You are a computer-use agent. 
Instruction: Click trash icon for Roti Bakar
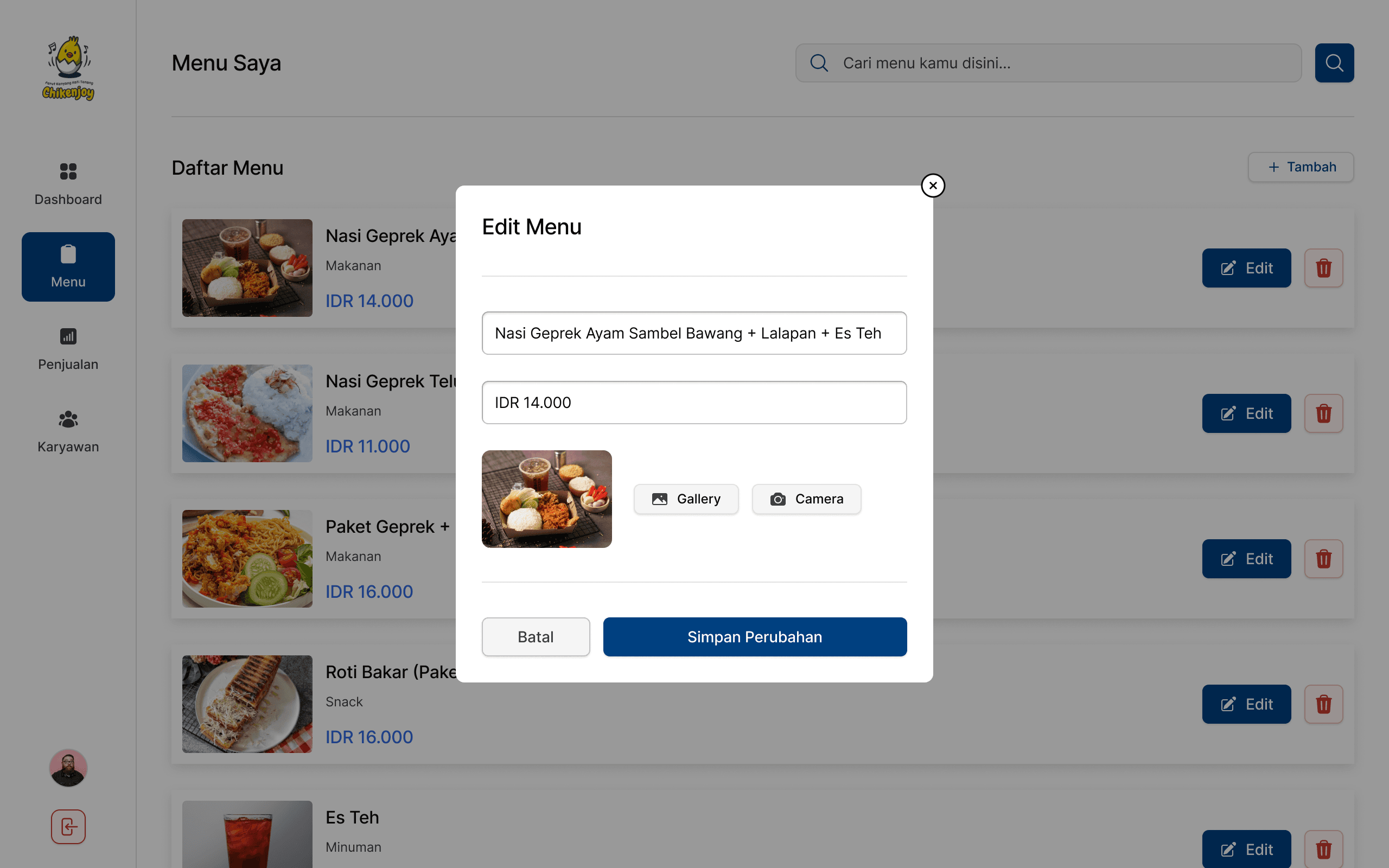(1323, 704)
